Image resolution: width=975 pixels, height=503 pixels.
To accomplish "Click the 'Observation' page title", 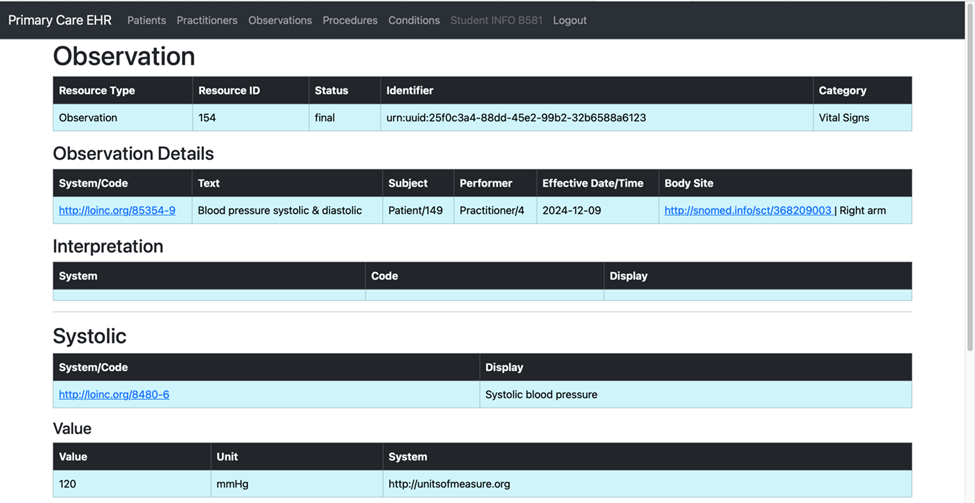I will coord(124,56).
